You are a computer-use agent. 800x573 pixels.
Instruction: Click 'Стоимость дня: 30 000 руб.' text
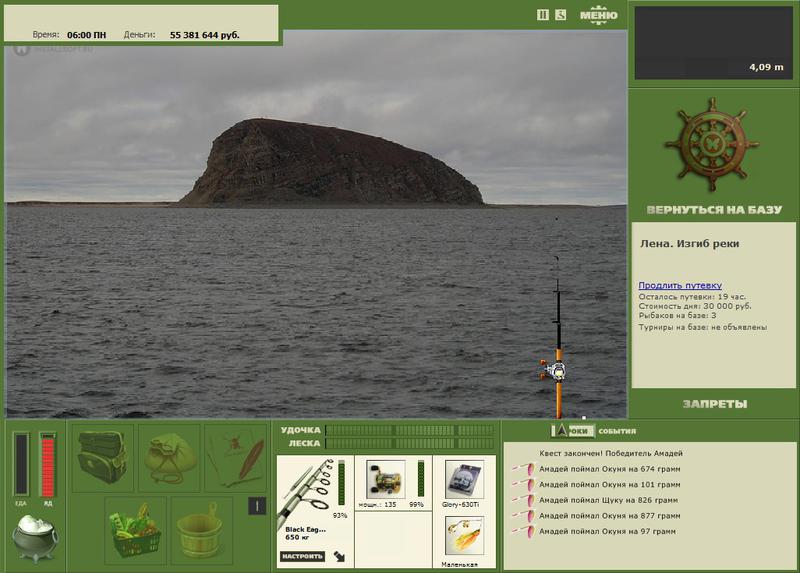tap(695, 306)
